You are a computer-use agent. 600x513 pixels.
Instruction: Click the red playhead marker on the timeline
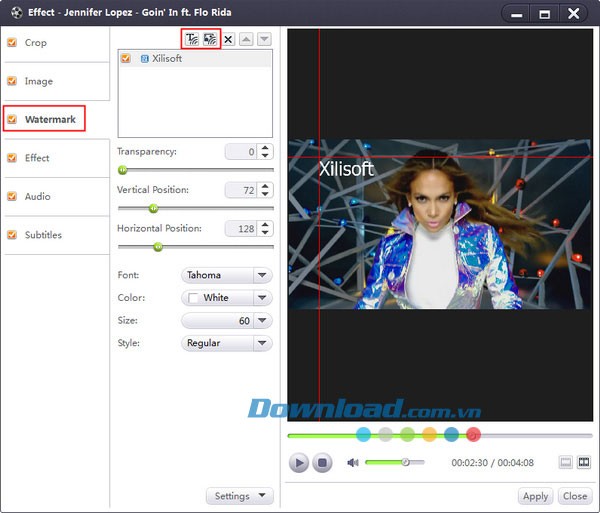point(473,435)
